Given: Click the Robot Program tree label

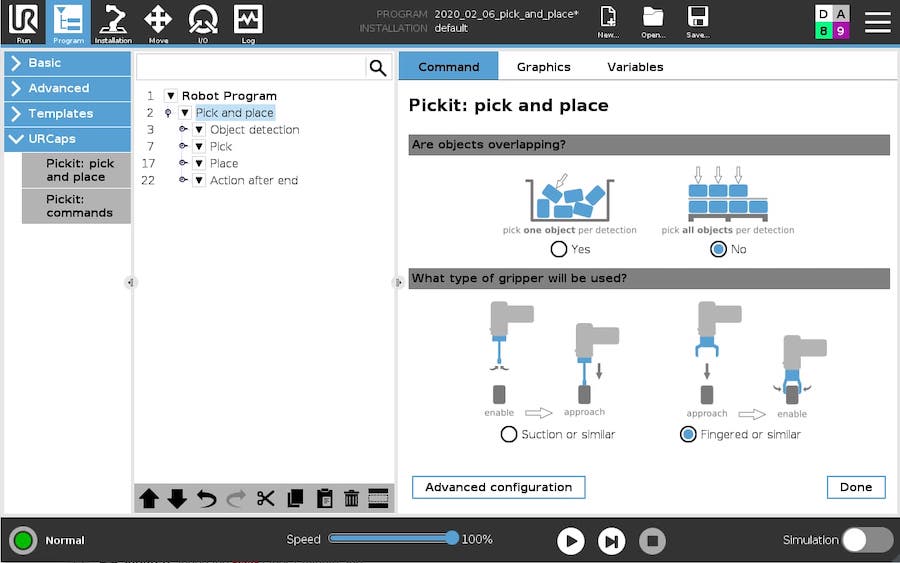Looking at the screenshot, I should click(229, 96).
